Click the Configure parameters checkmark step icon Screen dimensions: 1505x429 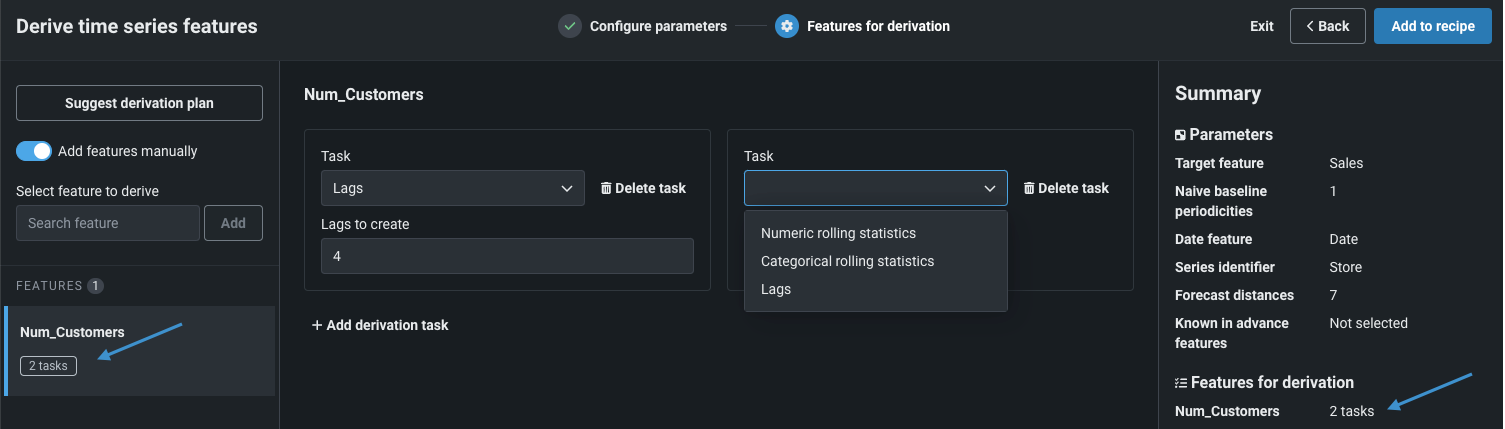(x=570, y=26)
